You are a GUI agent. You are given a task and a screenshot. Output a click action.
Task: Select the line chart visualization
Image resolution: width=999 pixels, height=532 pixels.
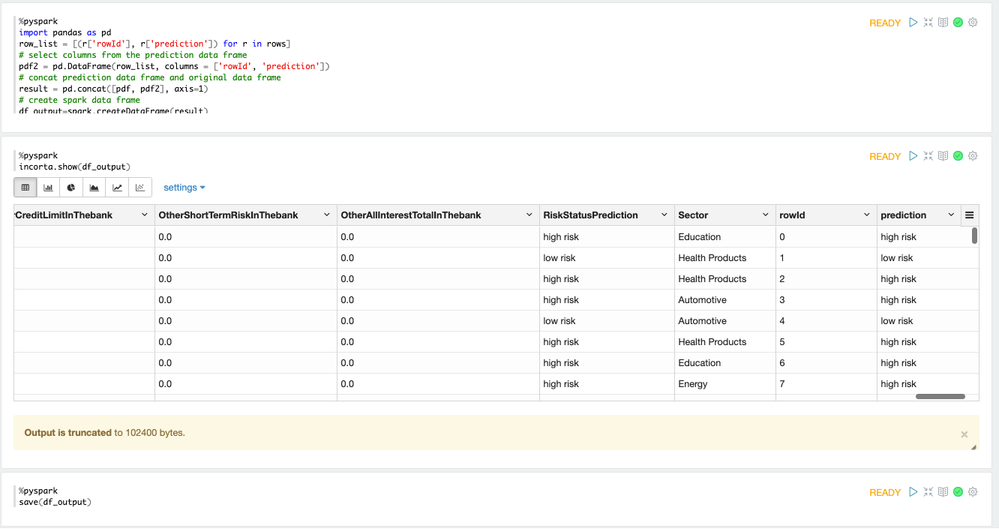tap(117, 187)
